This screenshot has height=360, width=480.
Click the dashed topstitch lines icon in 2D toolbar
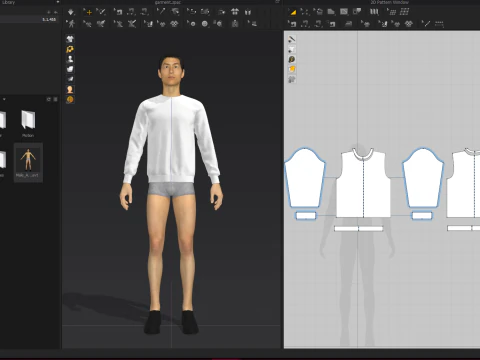point(439,24)
